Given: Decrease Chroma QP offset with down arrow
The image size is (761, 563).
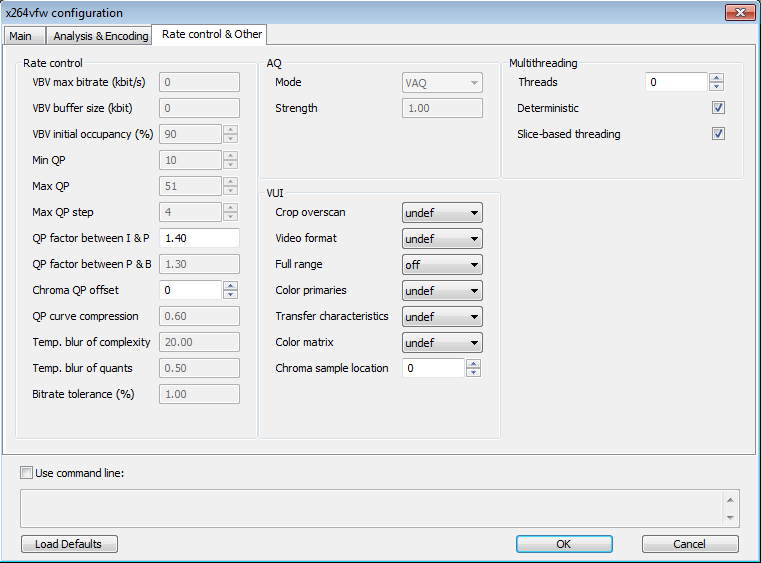Looking at the screenshot, I should (231, 294).
